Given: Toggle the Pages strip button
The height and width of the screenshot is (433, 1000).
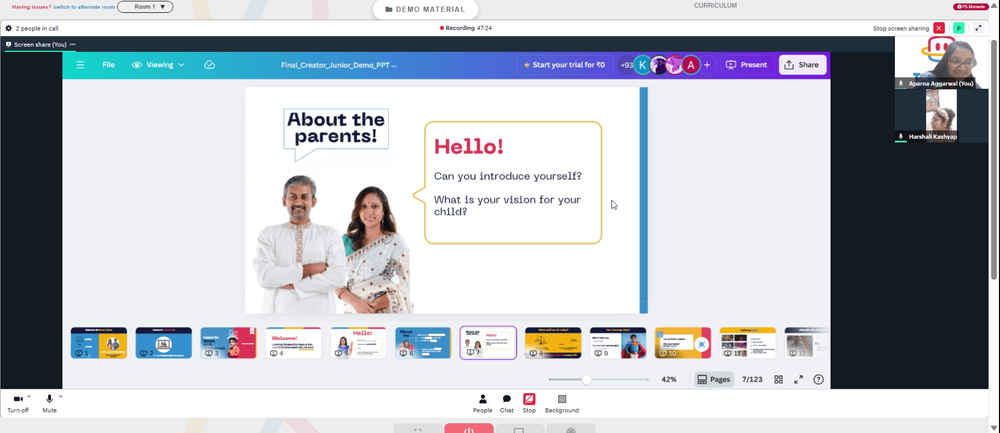Looking at the screenshot, I should pos(714,379).
